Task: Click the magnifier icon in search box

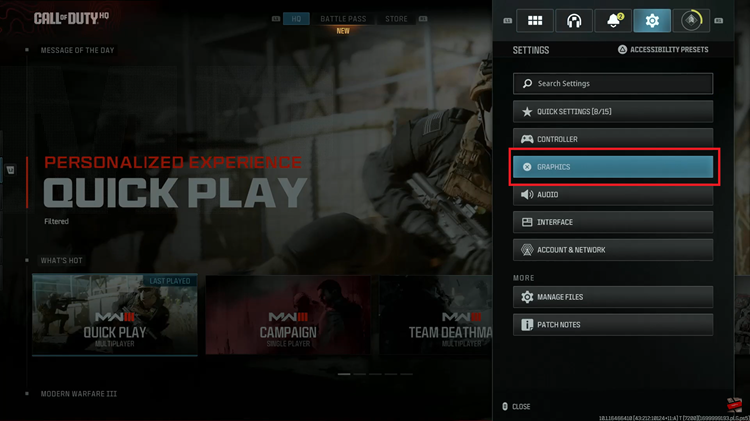Action: pyautogui.click(x=527, y=84)
